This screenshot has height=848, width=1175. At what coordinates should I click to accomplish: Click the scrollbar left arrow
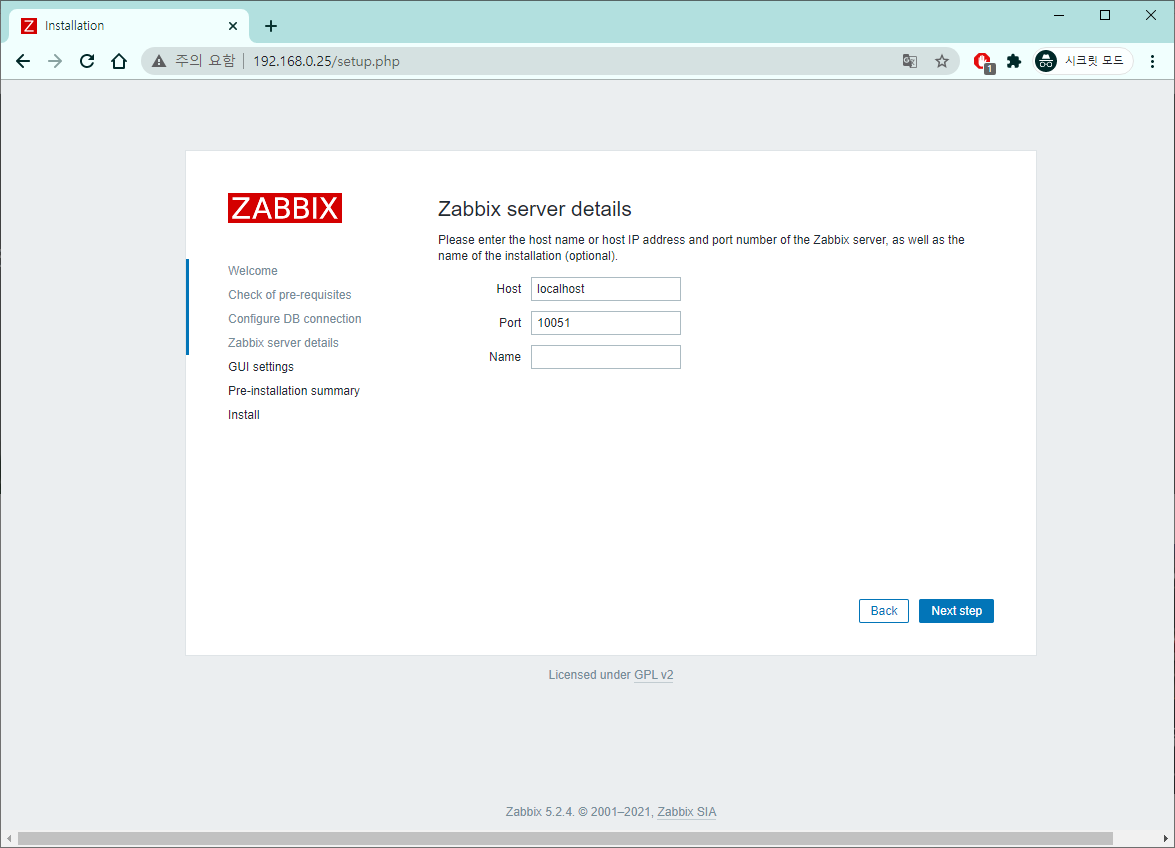(x=8, y=838)
